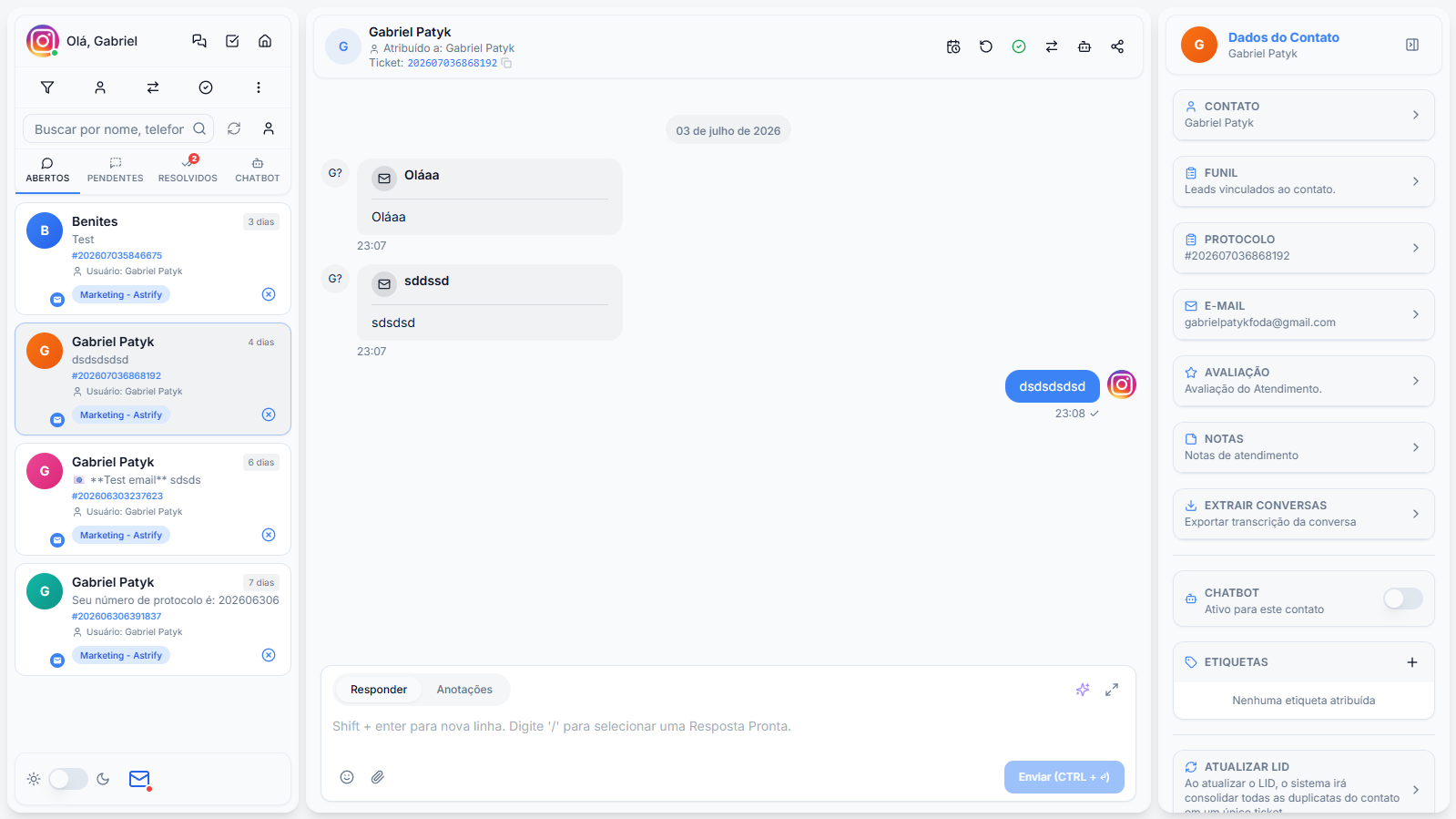
Task: Click the email channel badge on Benites card
Action: tap(57, 300)
